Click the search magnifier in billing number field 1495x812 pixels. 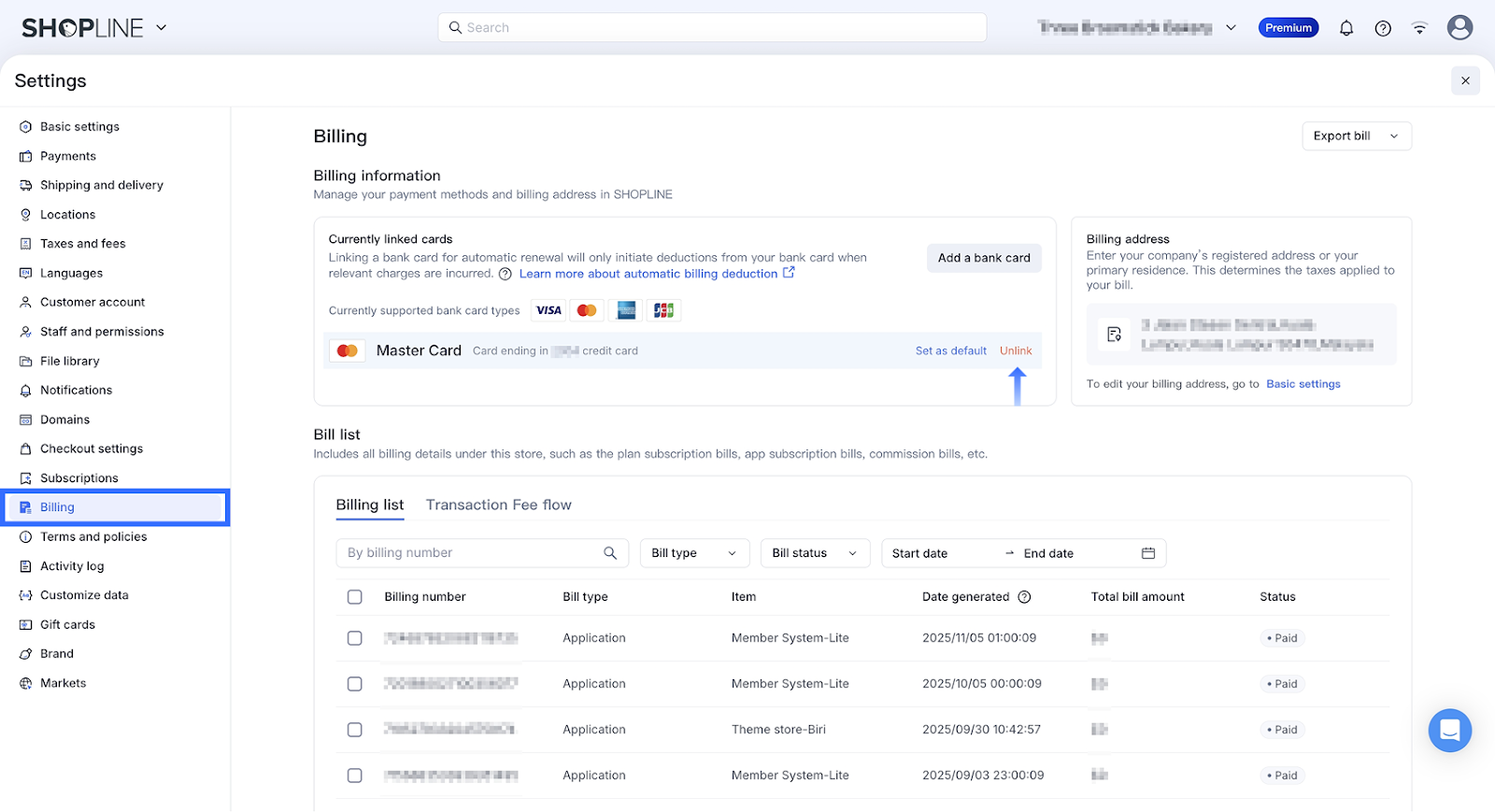tap(610, 553)
